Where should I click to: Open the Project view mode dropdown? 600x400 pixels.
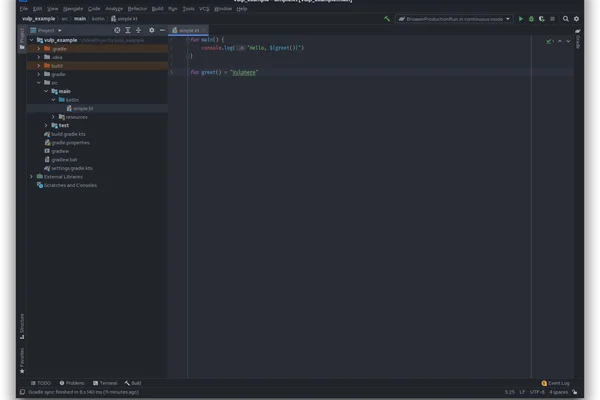click(x=46, y=30)
